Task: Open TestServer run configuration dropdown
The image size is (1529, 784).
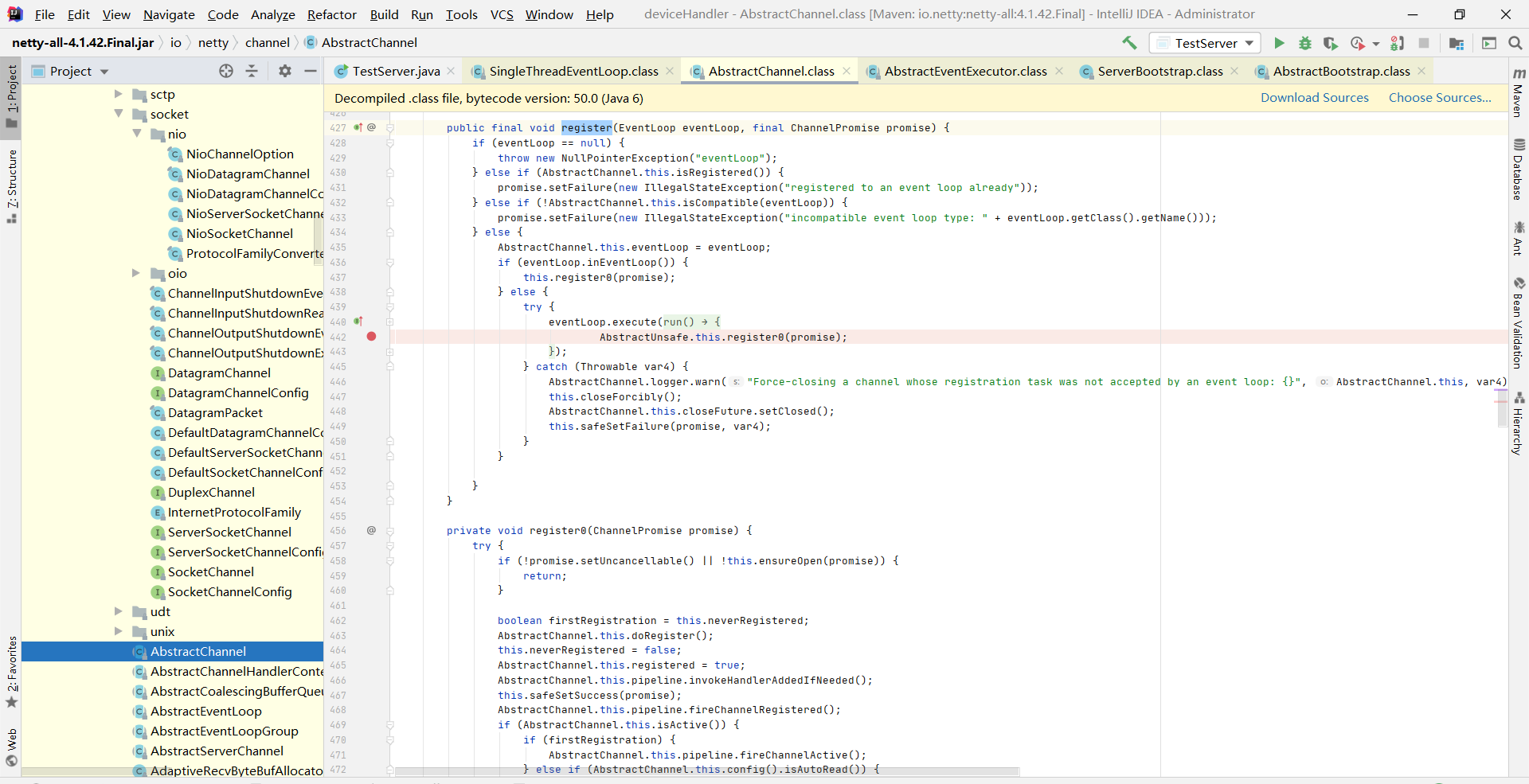Action: click(x=1206, y=43)
